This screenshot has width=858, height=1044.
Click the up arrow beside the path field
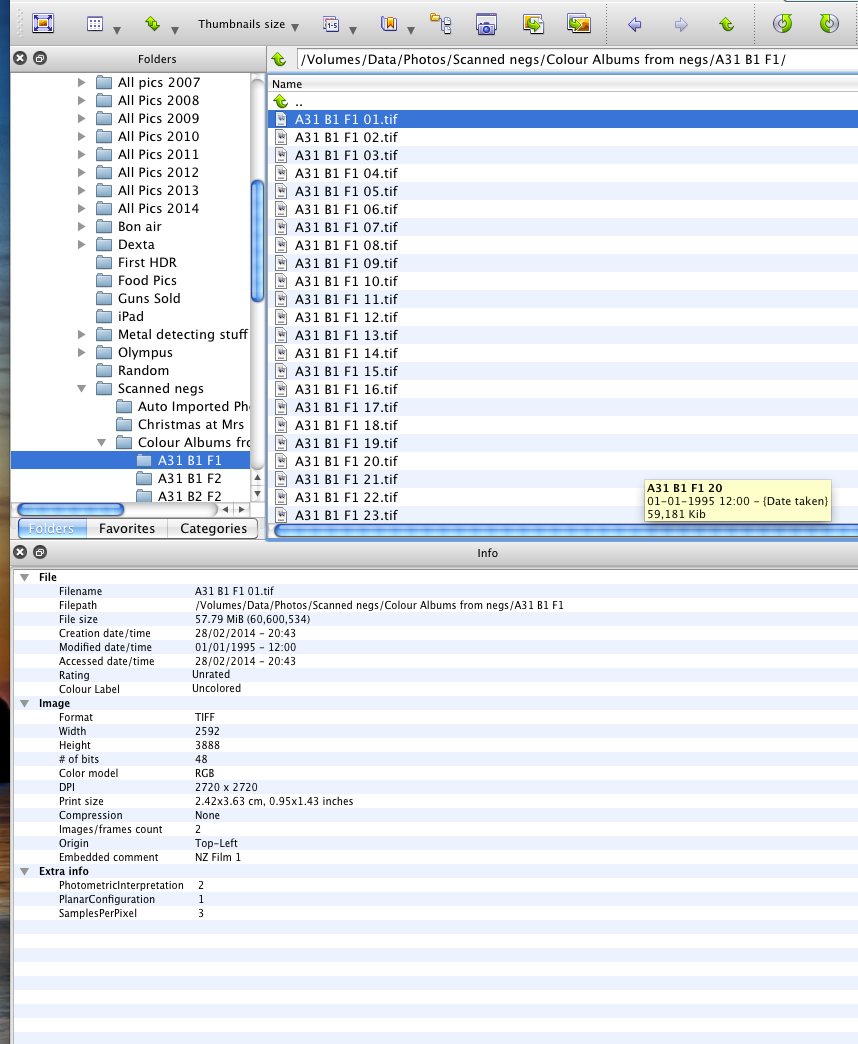(279, 60)
